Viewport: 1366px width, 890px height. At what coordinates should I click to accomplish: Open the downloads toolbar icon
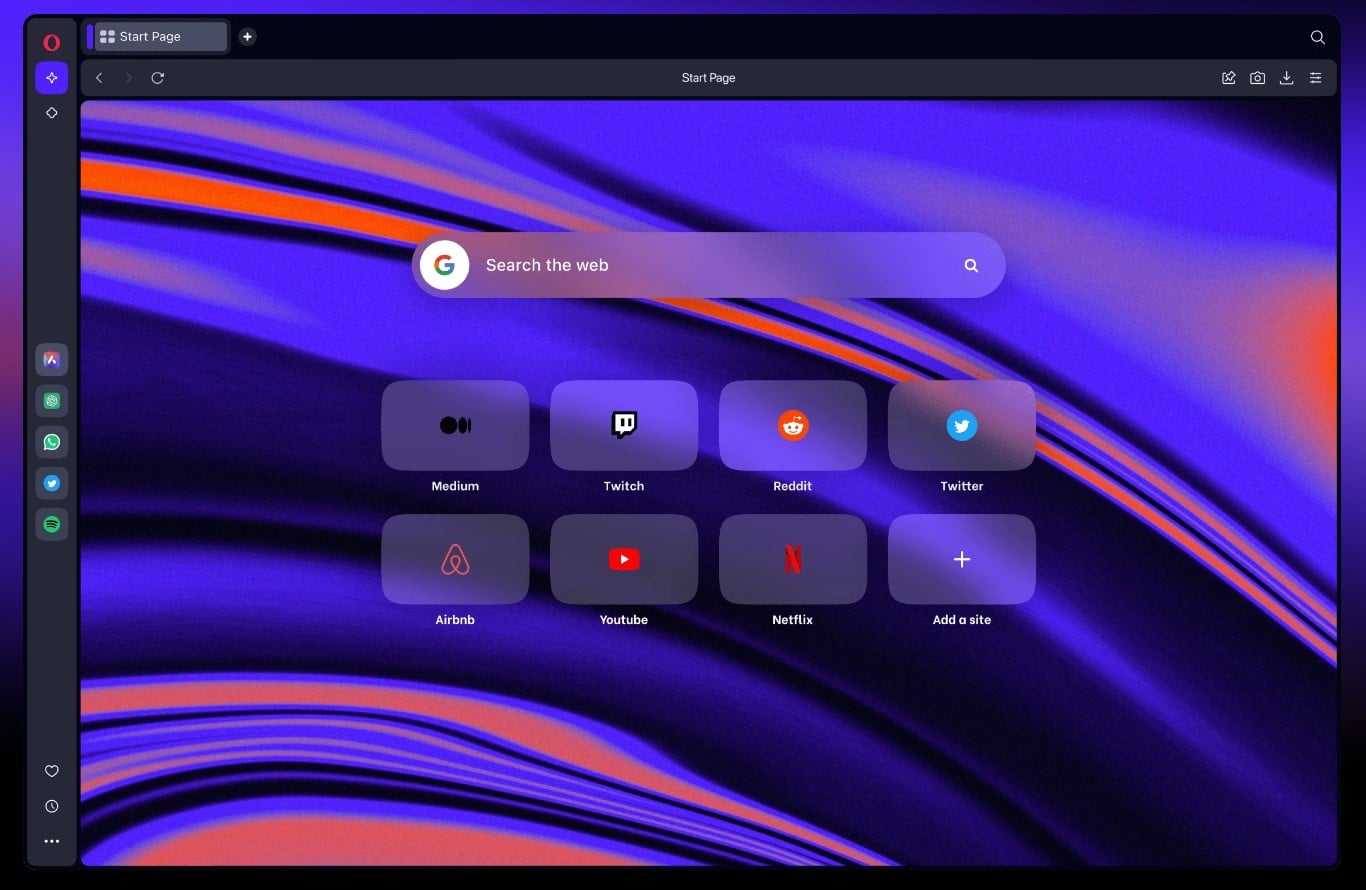[x=1286, y=78]
